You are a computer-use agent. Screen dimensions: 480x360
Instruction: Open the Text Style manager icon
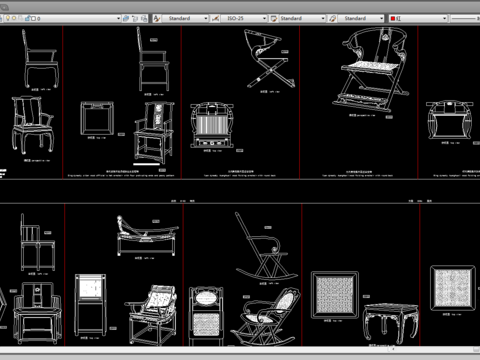157,19
